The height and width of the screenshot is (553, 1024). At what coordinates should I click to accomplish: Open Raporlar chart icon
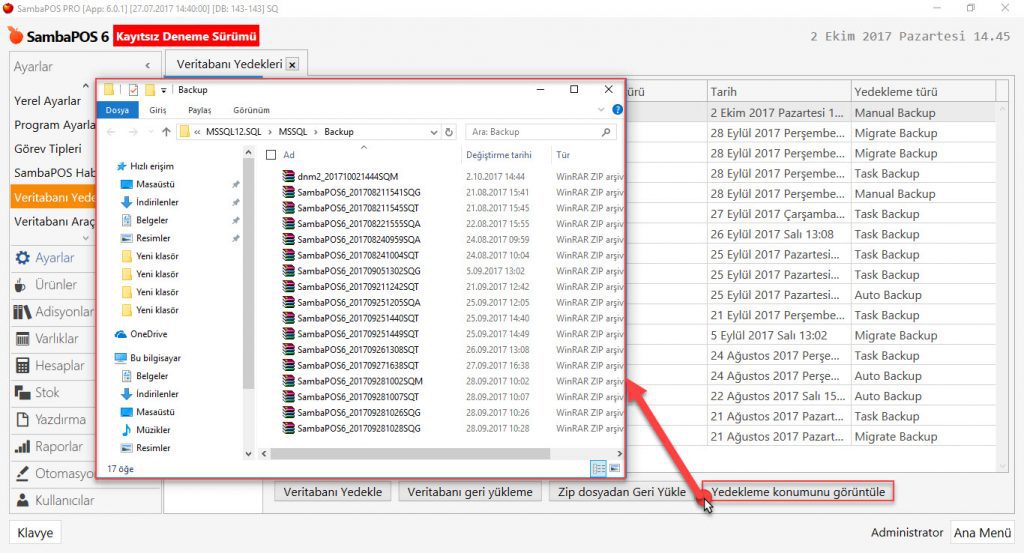click(x=22, y=447)
